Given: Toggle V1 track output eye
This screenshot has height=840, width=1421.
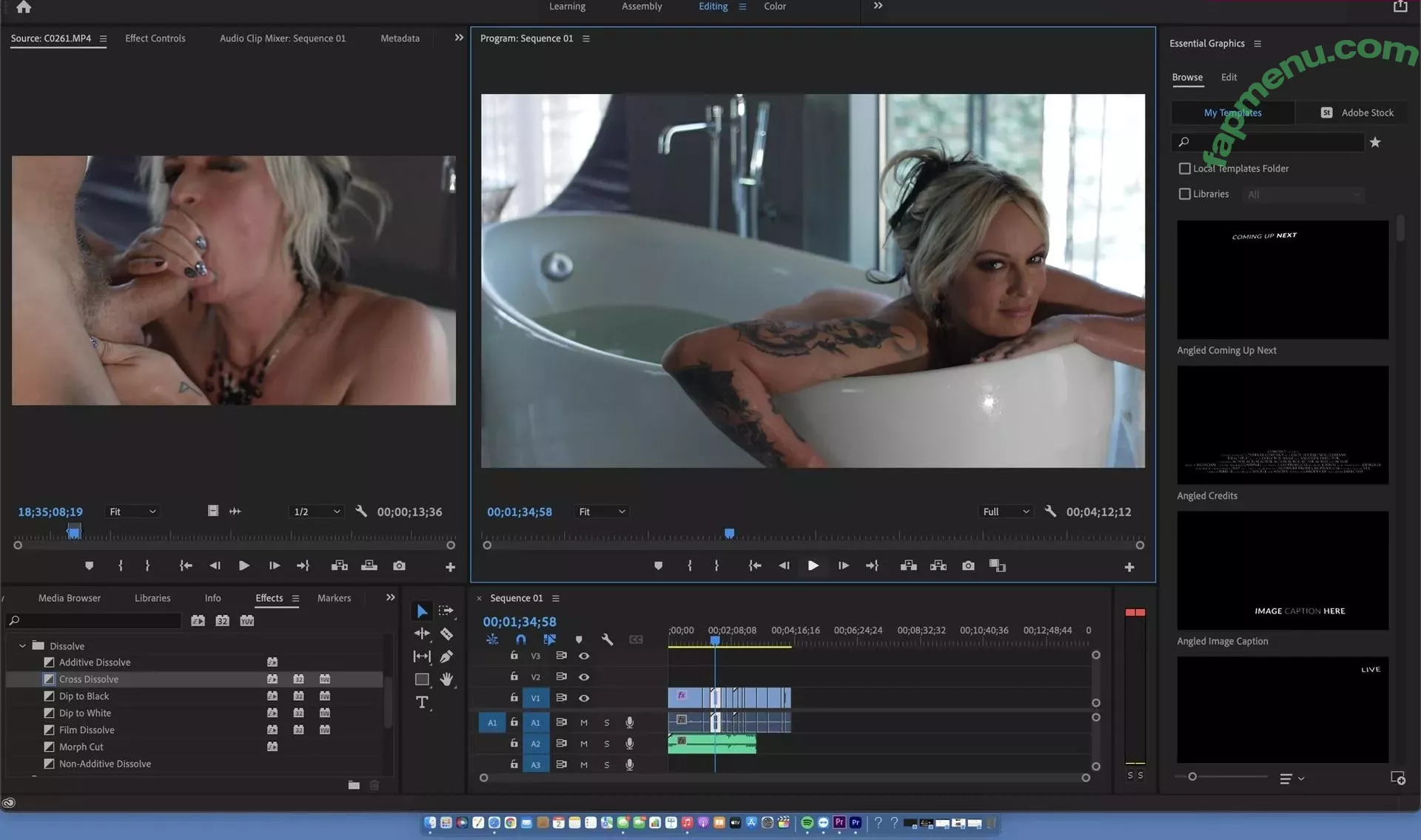Looking at the screenshot, I should [584, 698].
